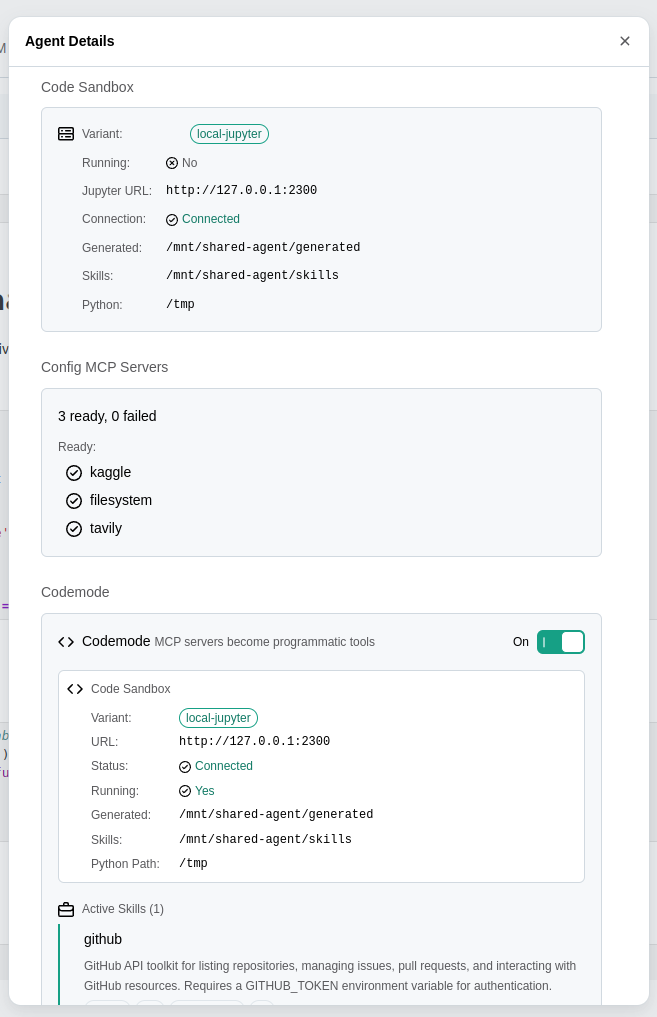Click the code brackets icon beside Codemode heading
Screen dimensions: 657x1017
(66, 642)
